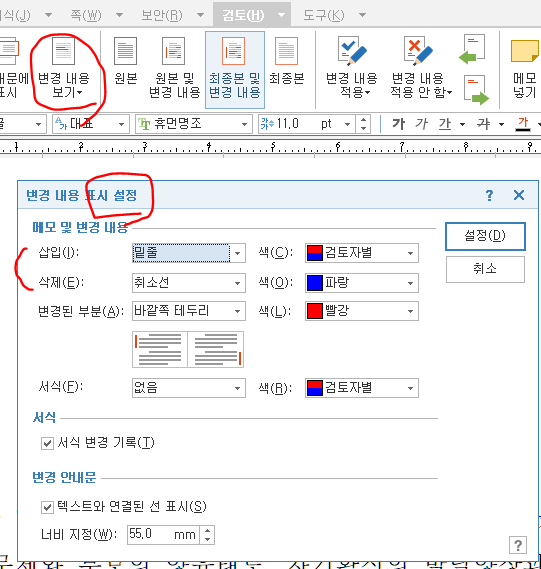Click the font color 가 icon
The image size is (541, 569).
coord(523,124)
